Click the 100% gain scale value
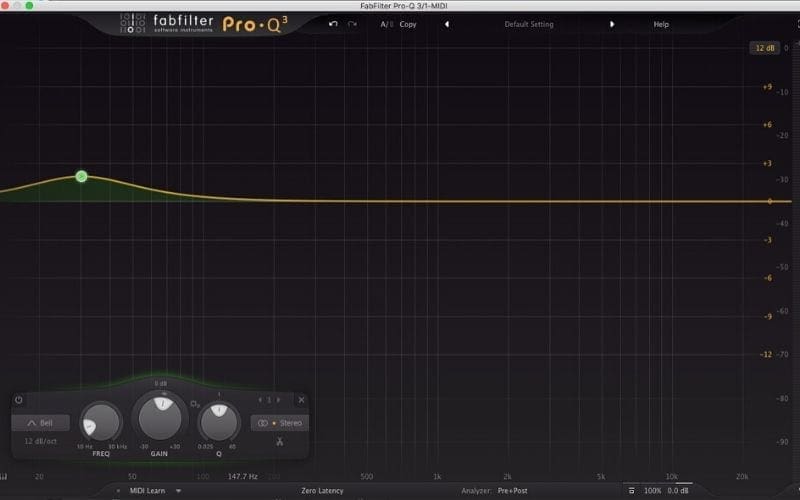This screenshot has height=500, width=800. click(653, 491)
